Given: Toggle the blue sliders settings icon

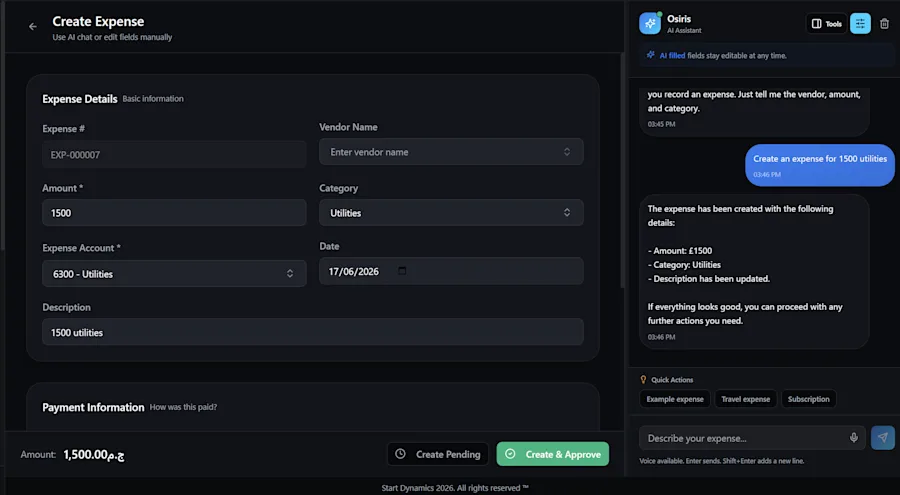Looking at the screenshot, I should point(860,24).
